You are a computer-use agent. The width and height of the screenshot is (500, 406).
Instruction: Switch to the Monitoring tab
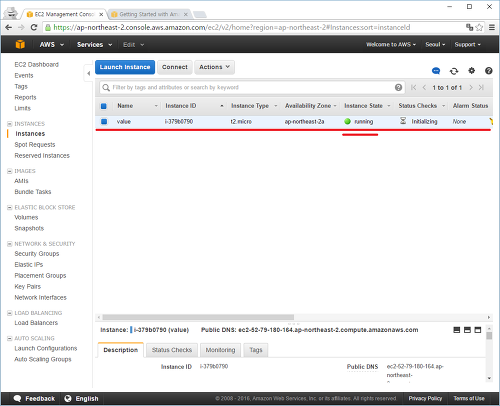point(220,350)
